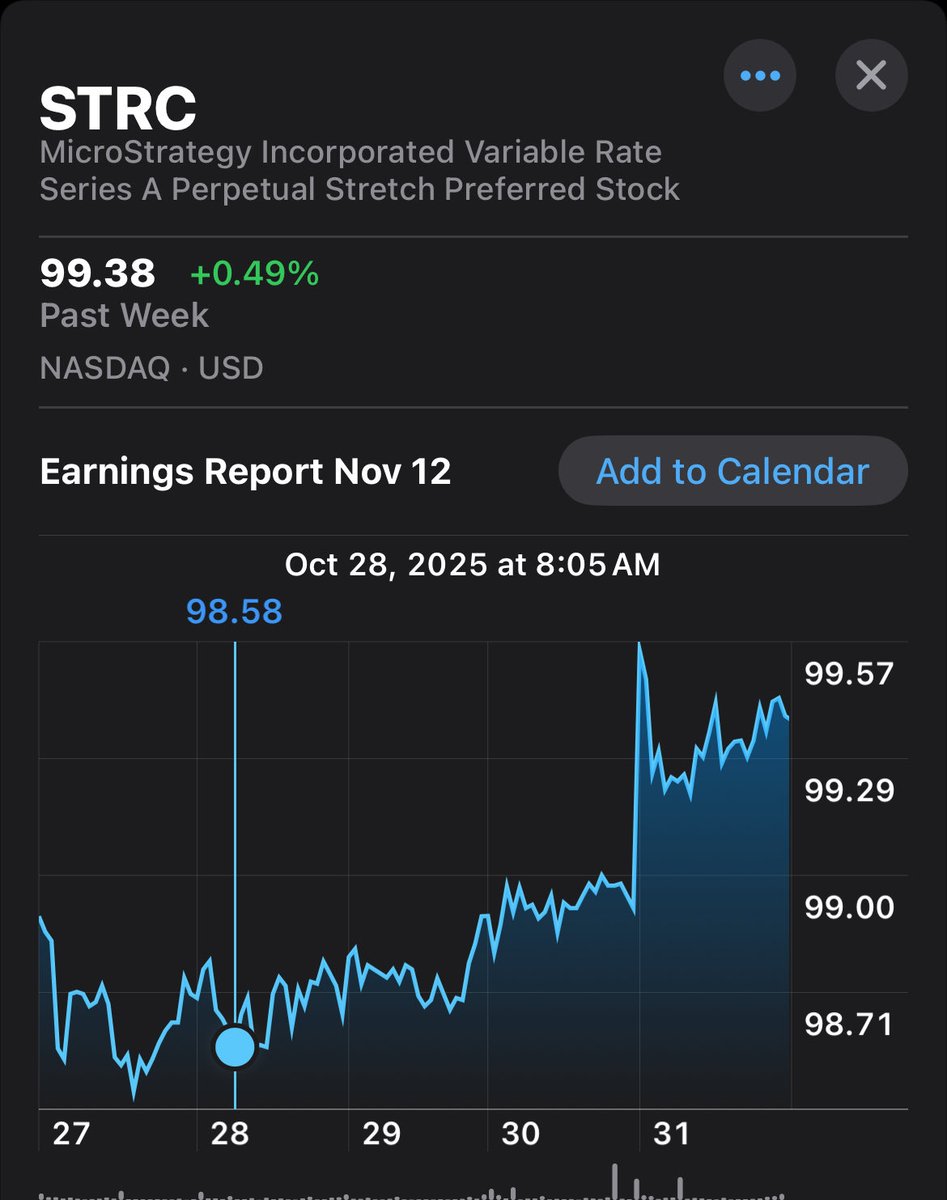
Task: Click the 99.57 y-axis label
Action: 849,674
